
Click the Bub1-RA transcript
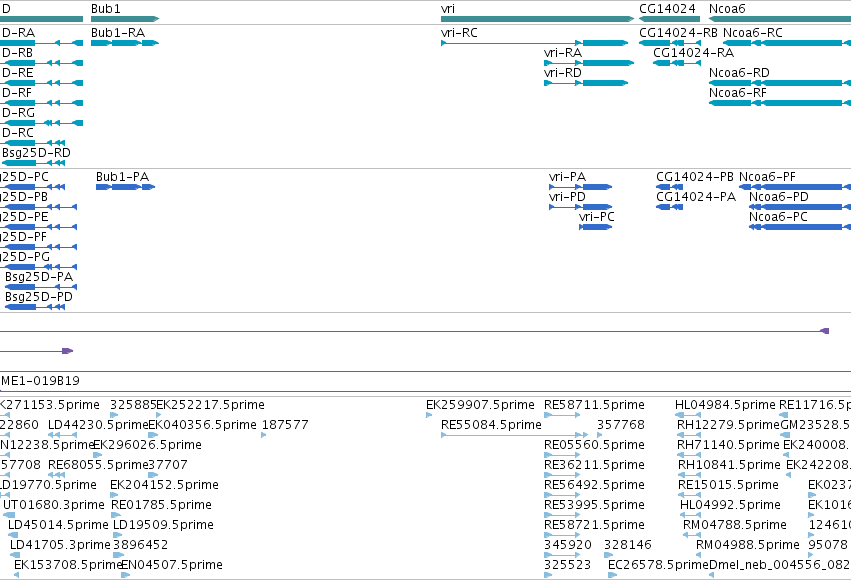125,43
